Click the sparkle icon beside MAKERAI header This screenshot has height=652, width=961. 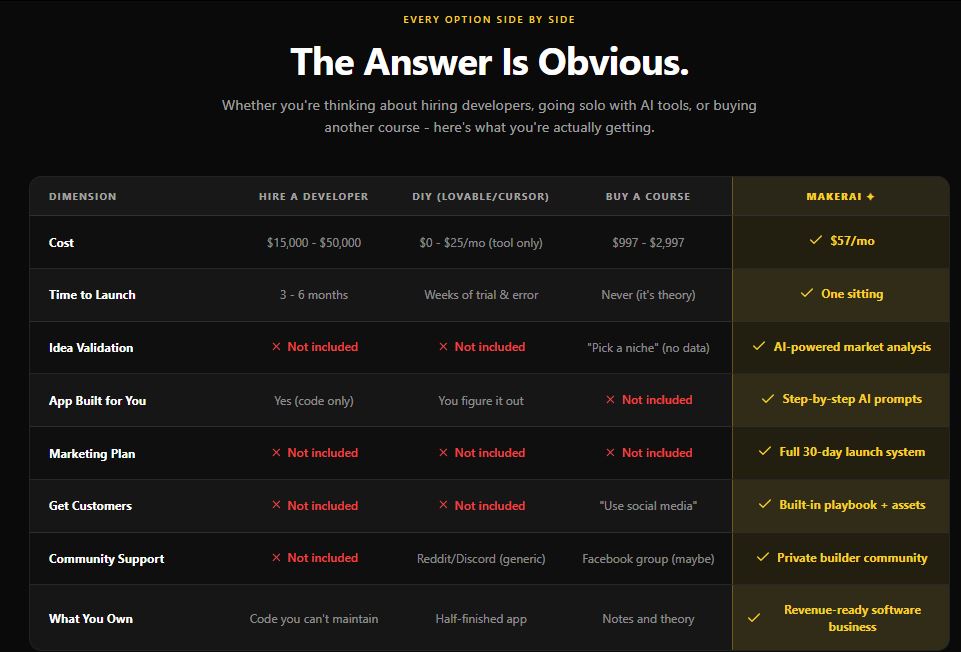coord(870,197)
